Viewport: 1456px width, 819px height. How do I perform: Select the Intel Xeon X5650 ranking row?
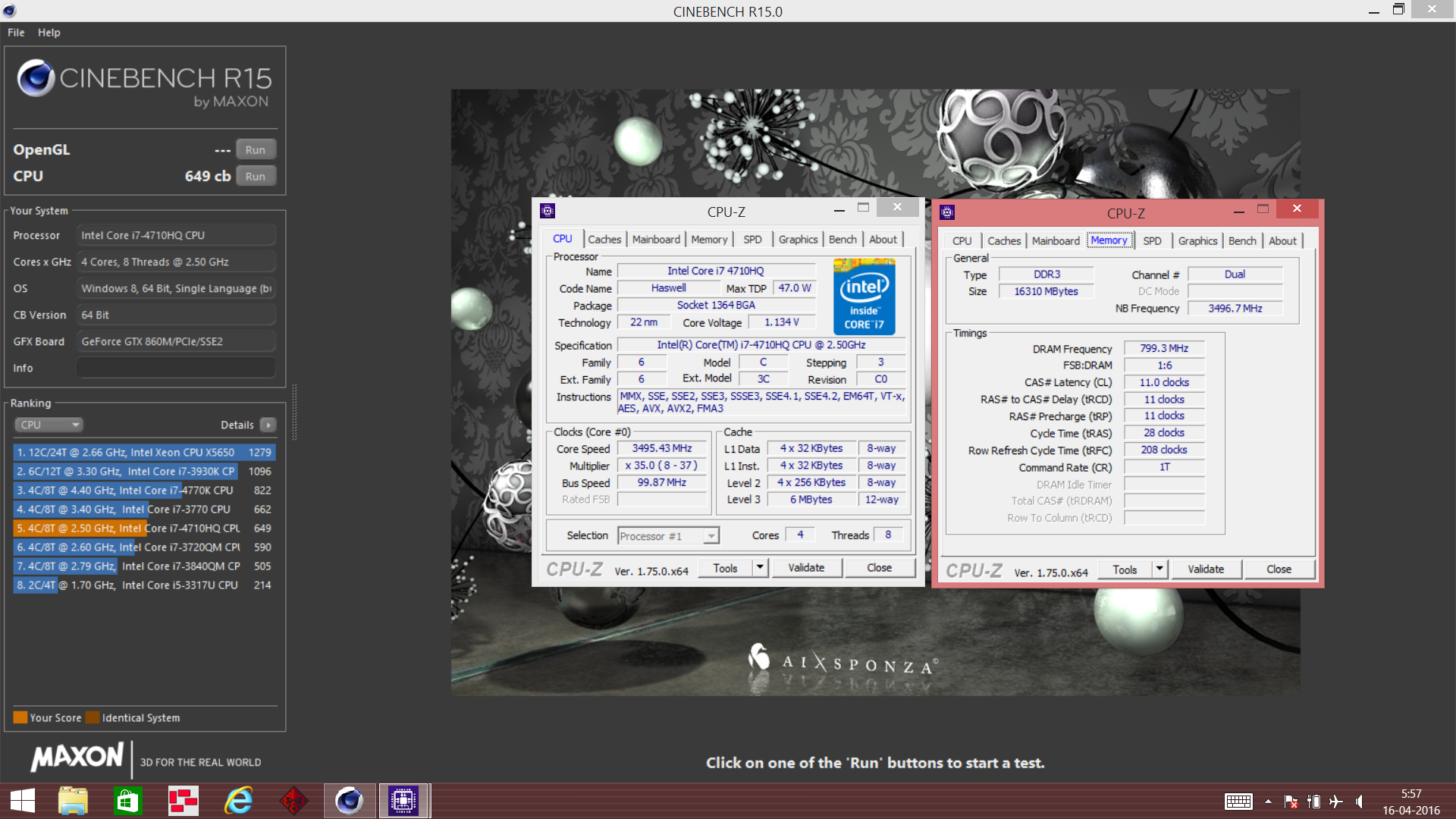pos(144,452)
